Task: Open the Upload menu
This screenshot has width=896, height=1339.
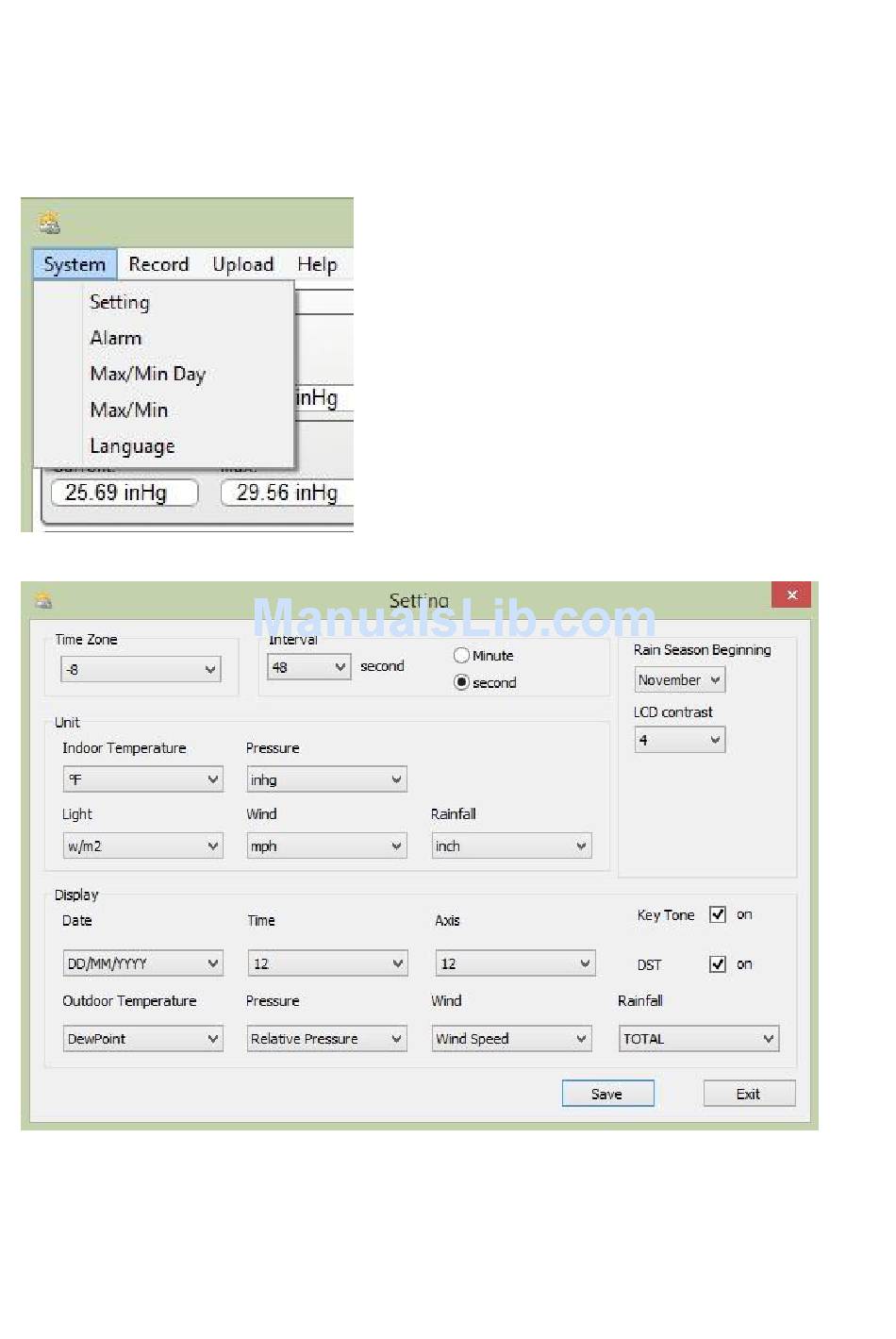Action: point(243,264)
